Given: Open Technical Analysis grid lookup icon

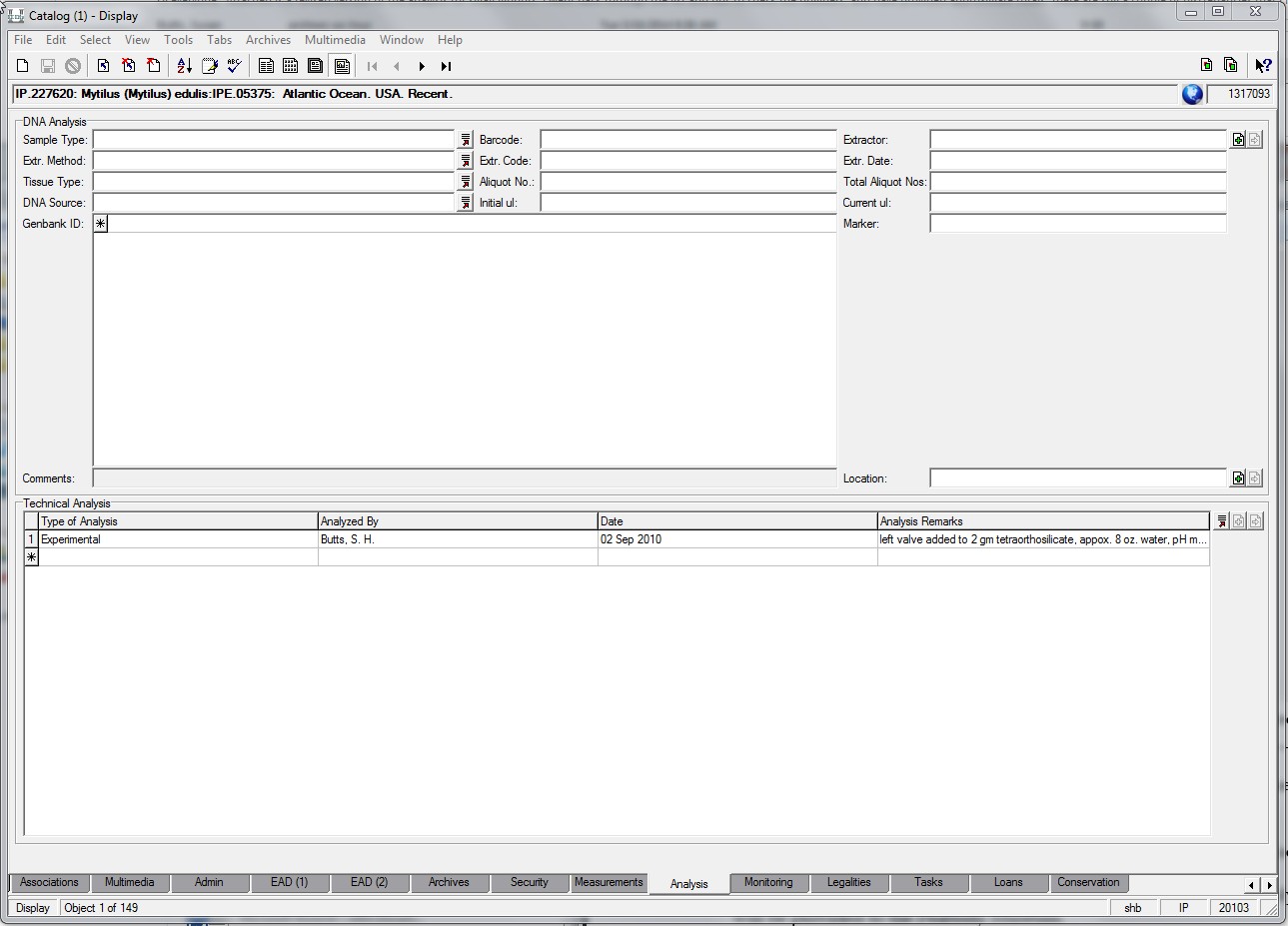Looking at the screenshot, I should click(x=1222, y=521).
